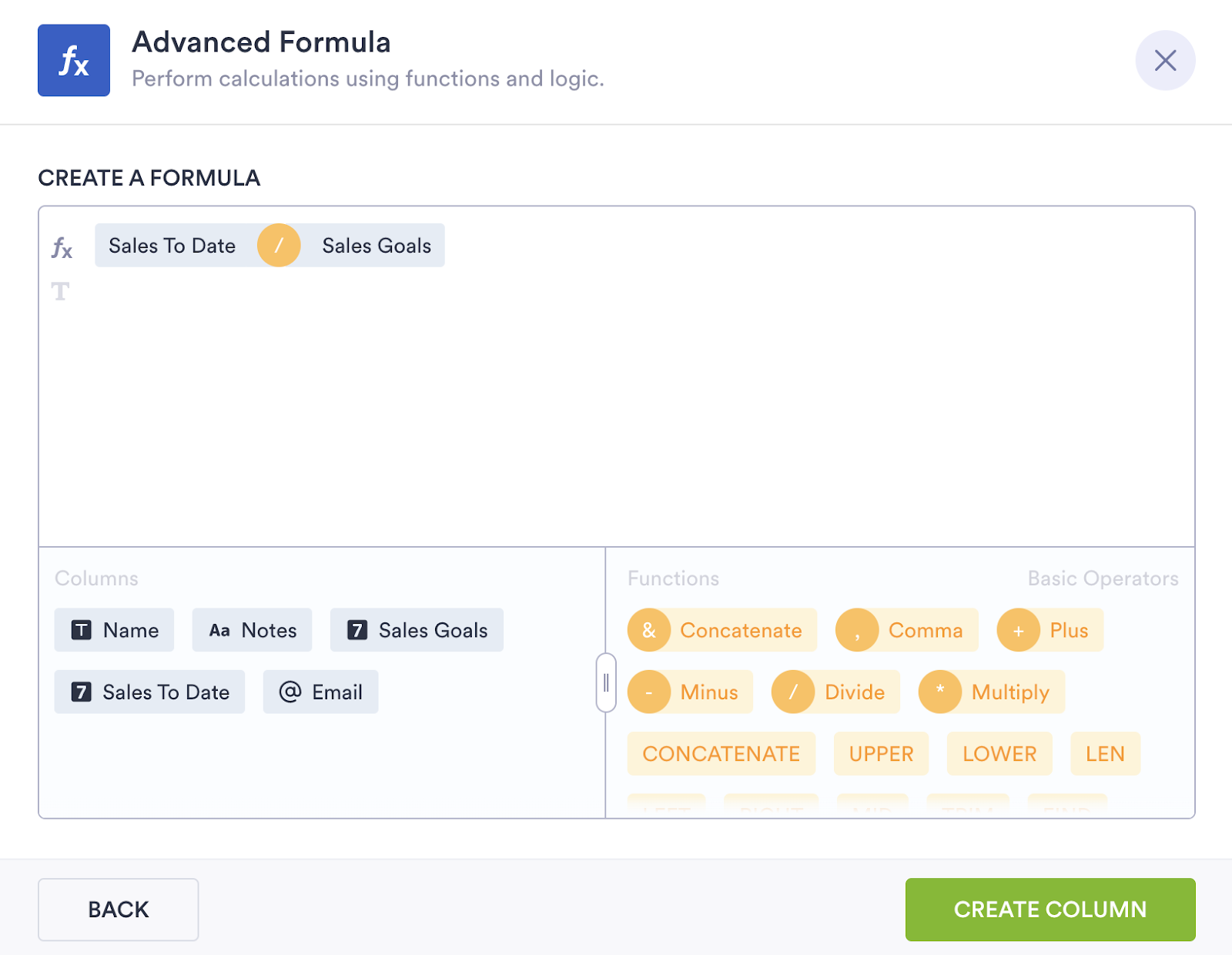The image size is (1232, 955).
Task: Select the divide operator in the formula
Action: (x=279, y=246)
